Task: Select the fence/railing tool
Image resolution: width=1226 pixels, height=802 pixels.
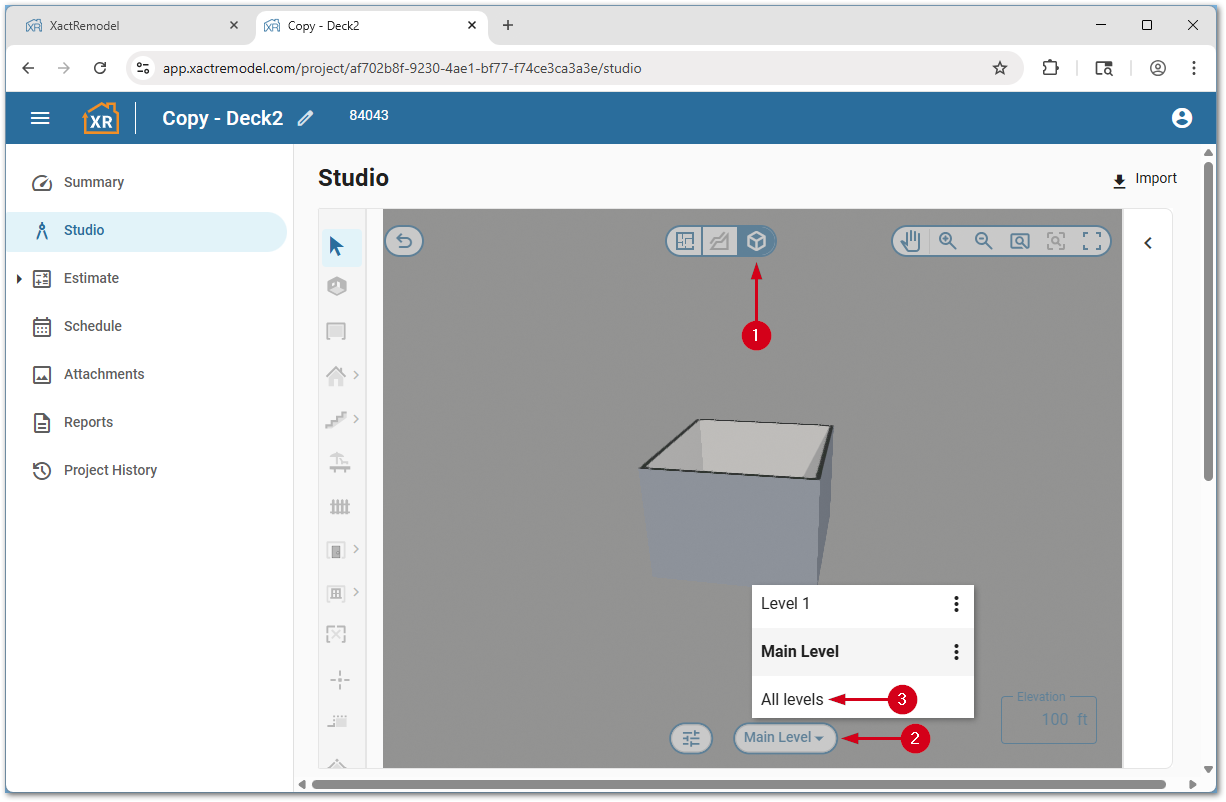Action: pos(340,507)
